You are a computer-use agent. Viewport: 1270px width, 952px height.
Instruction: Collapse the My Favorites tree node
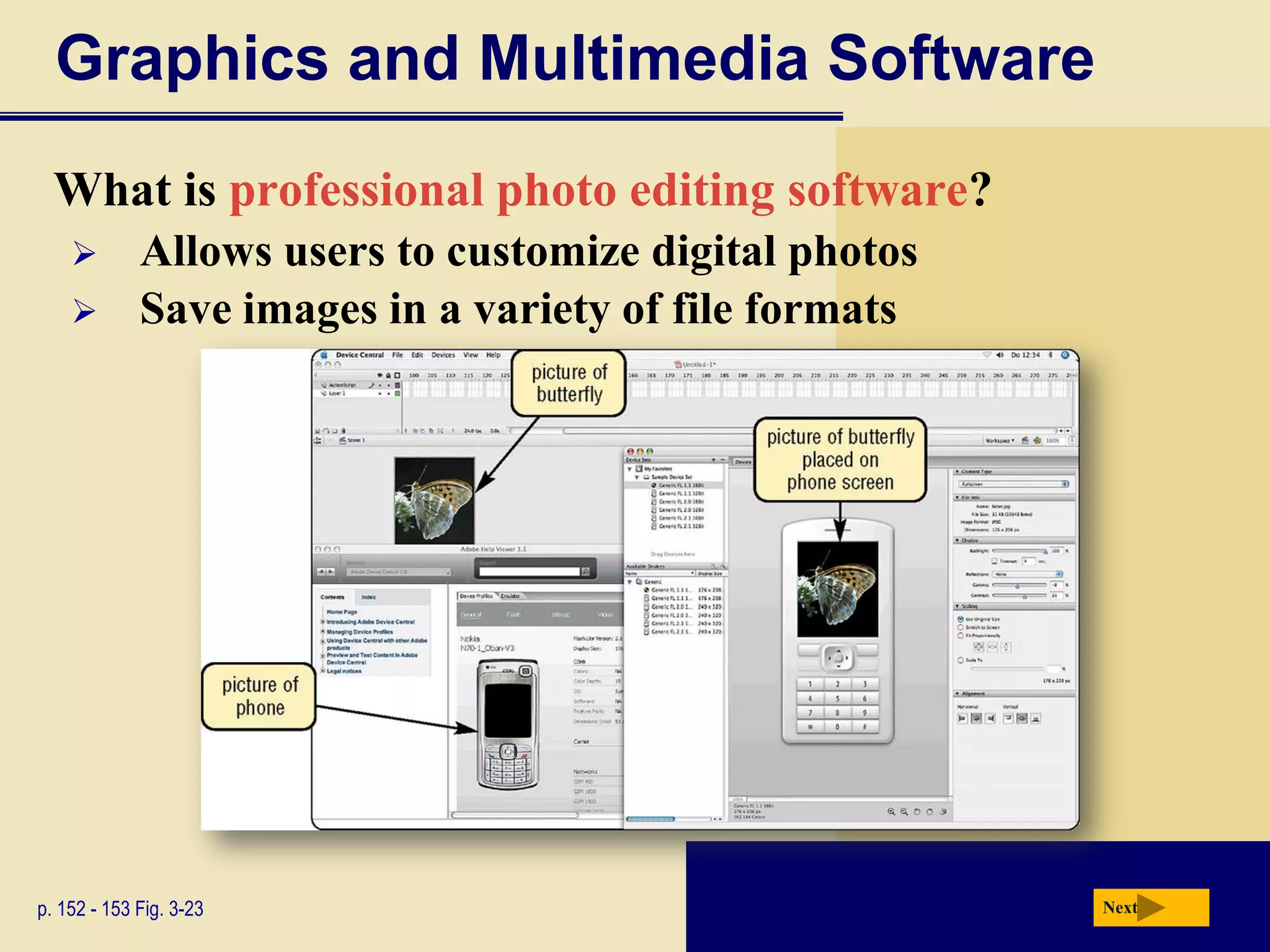629,469
